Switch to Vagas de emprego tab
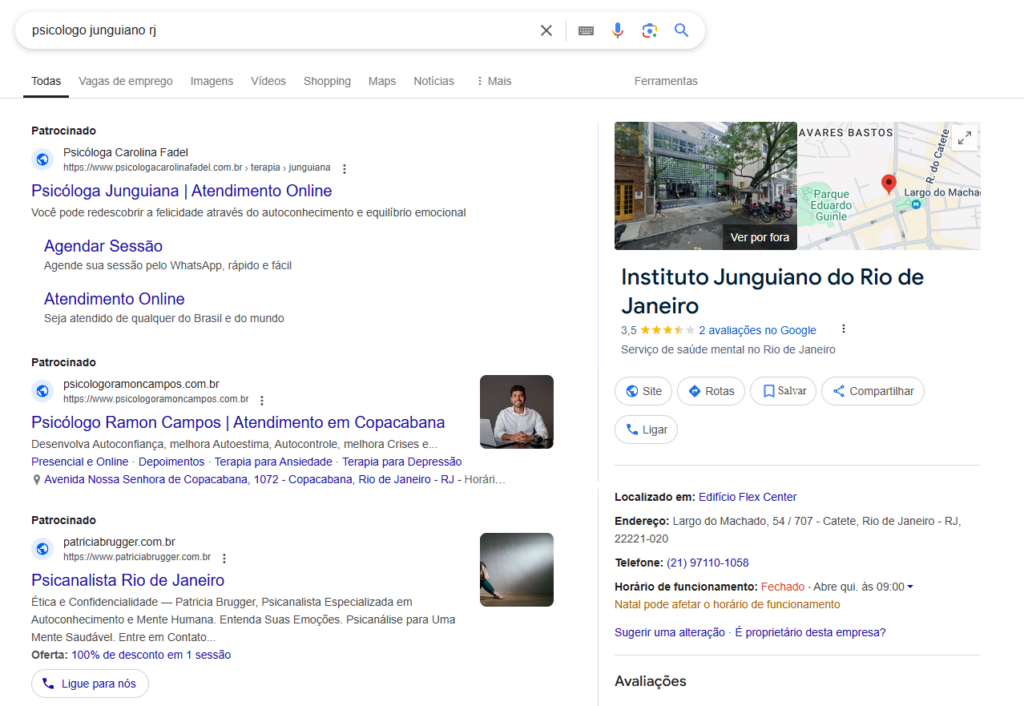Screen dimensions: 1024x706 (x=125, y=81)
